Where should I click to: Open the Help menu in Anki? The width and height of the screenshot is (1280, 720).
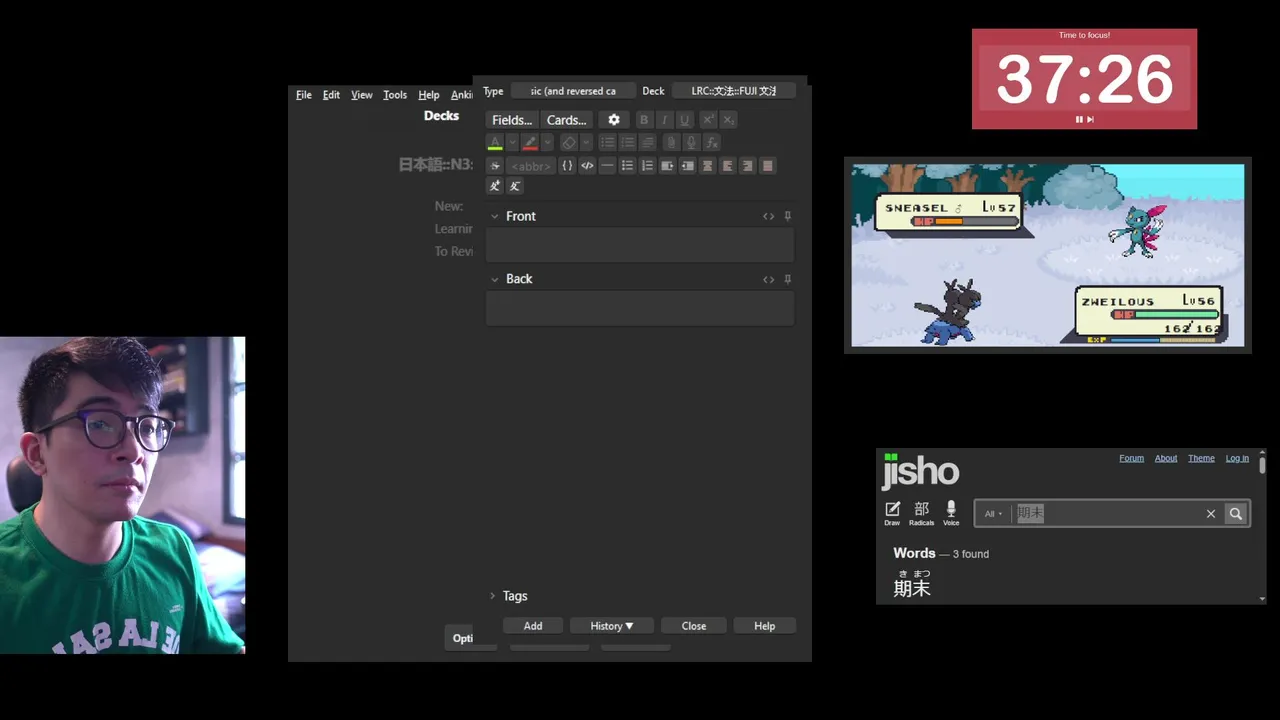click(x=429, y=95)
